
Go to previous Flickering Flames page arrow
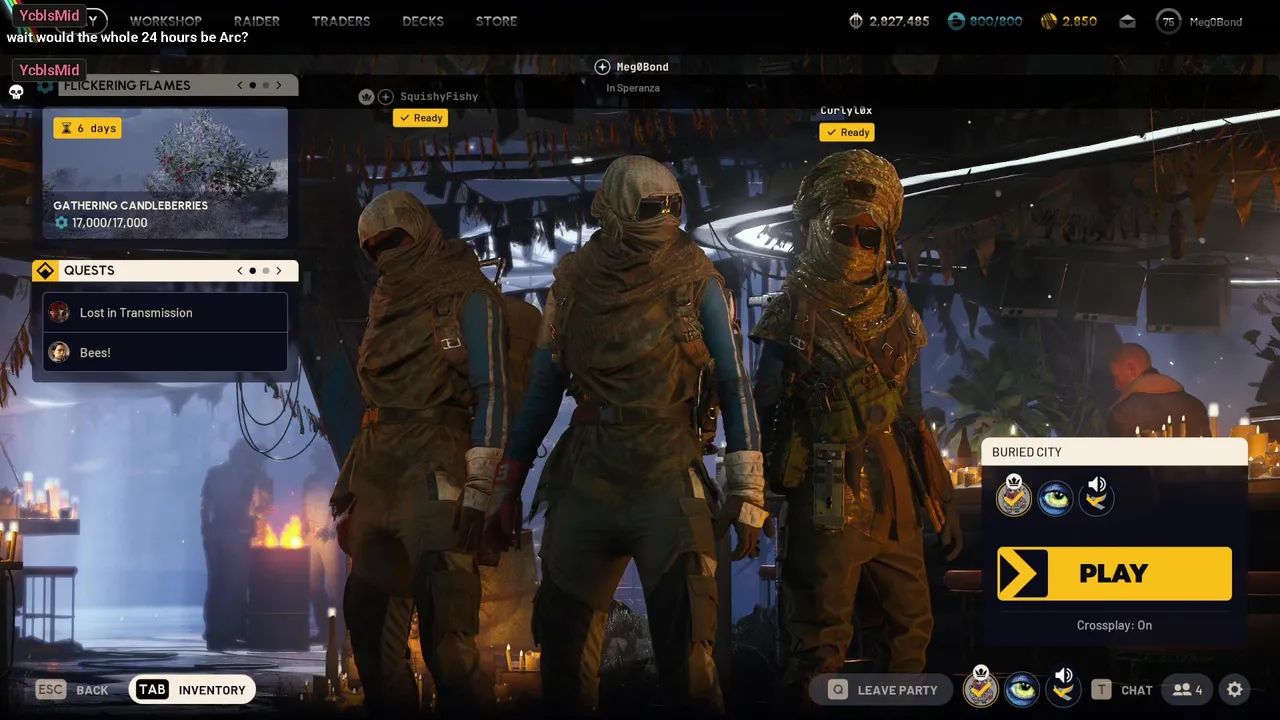[240, 85]
